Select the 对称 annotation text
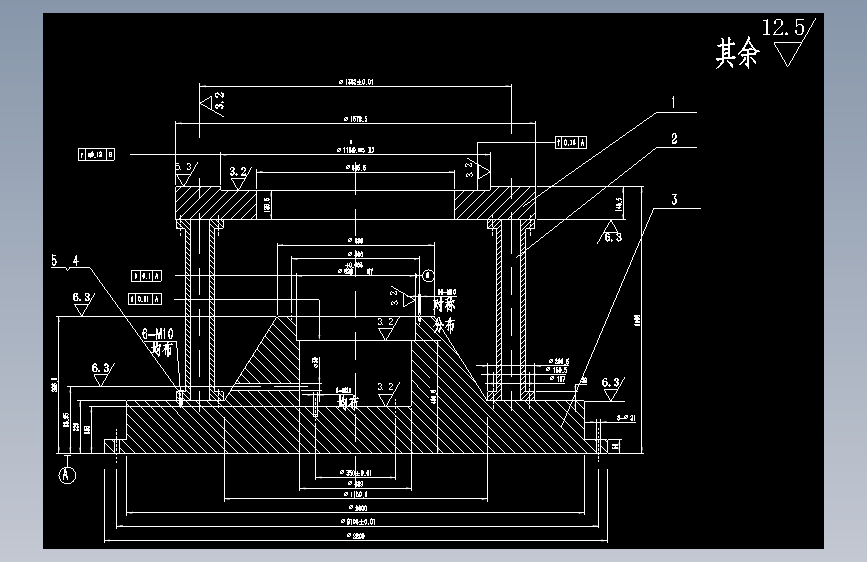 coord(444,304)
